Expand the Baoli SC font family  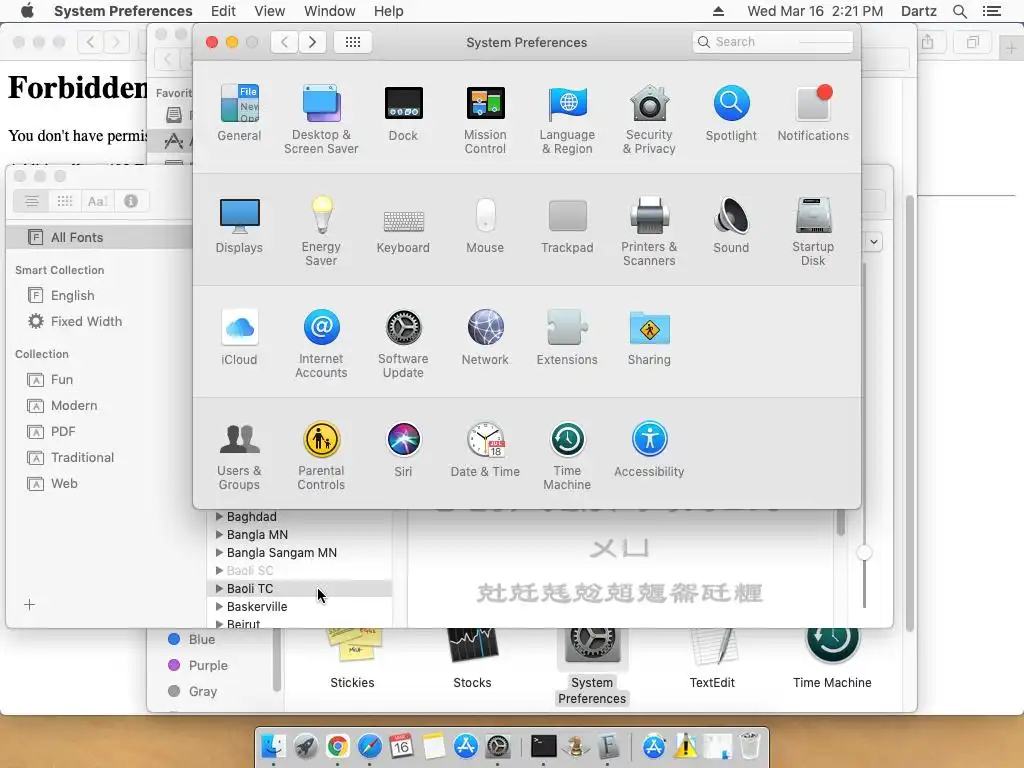(219, 570)
